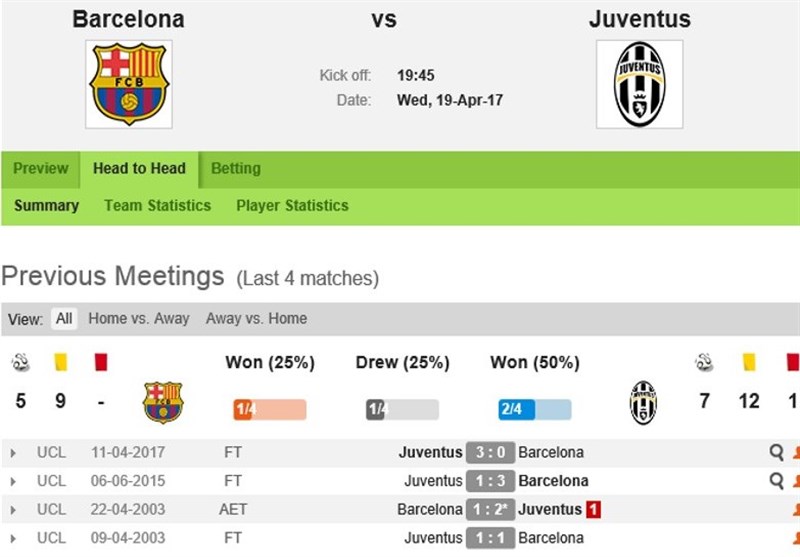Click the Juventus crest at the top
The width and height of the screenshot is (800, 557).
pyautogui.click(x=639, y=84)
